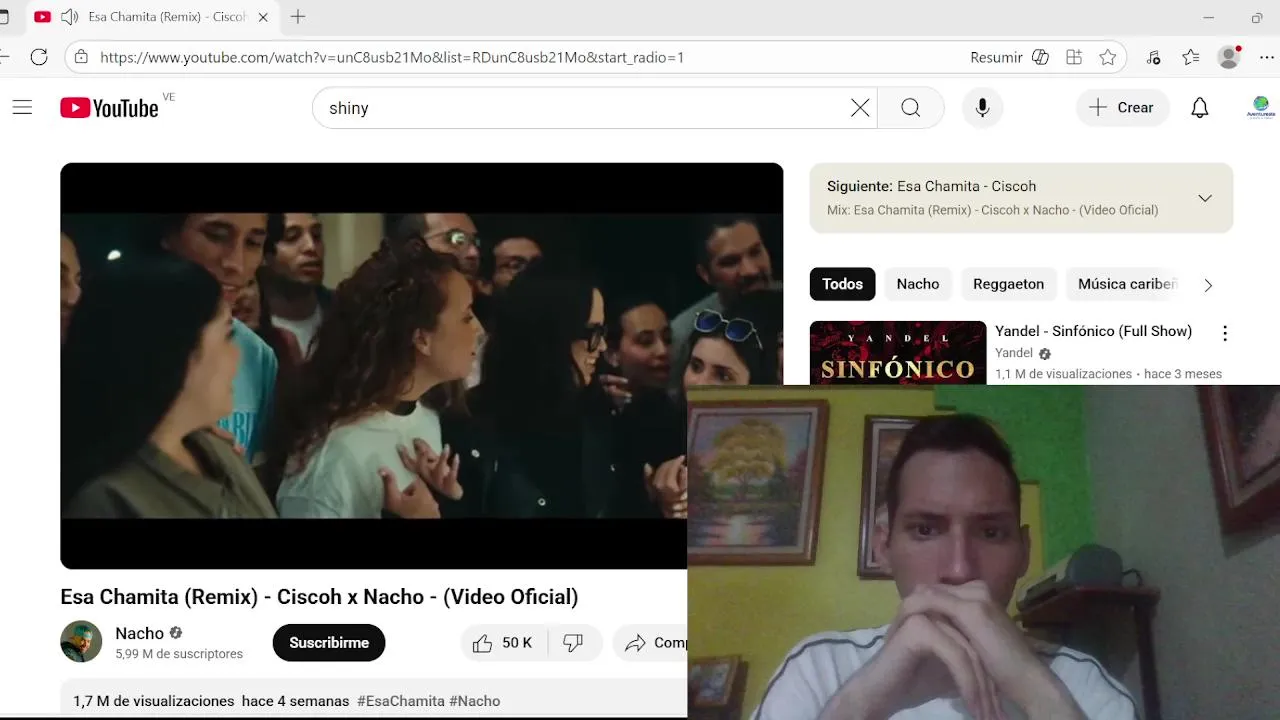Open Yandel - Sinfónico (Full Show) title
This screenshot has width=1280, height=720.
(x=1093, y=331)
